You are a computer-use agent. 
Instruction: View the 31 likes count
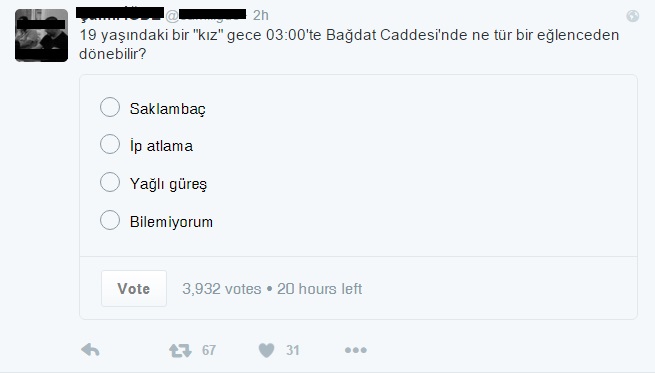coord(293,350)
